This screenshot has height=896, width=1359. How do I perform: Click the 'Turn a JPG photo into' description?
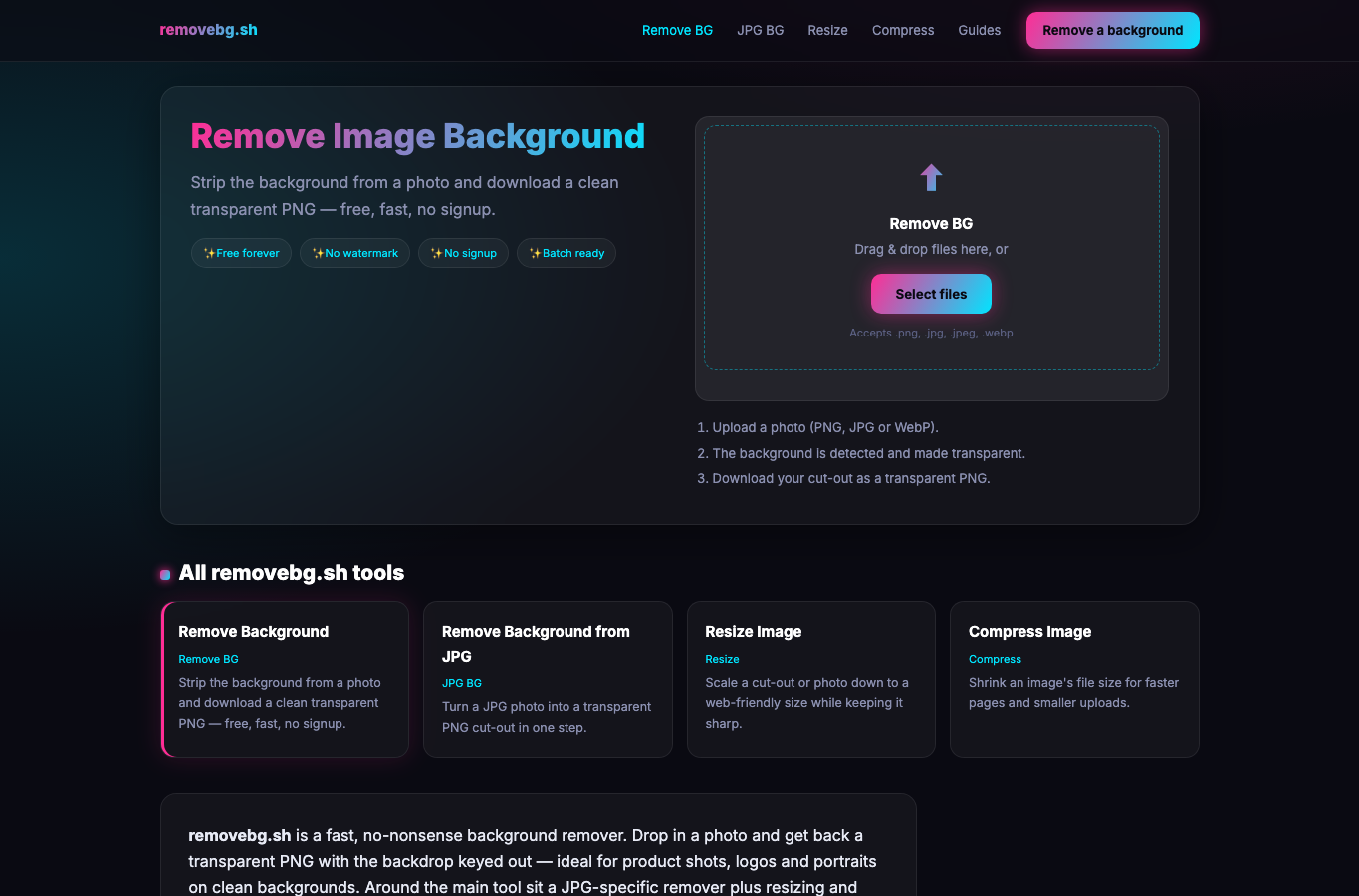(x=547, y=717)
